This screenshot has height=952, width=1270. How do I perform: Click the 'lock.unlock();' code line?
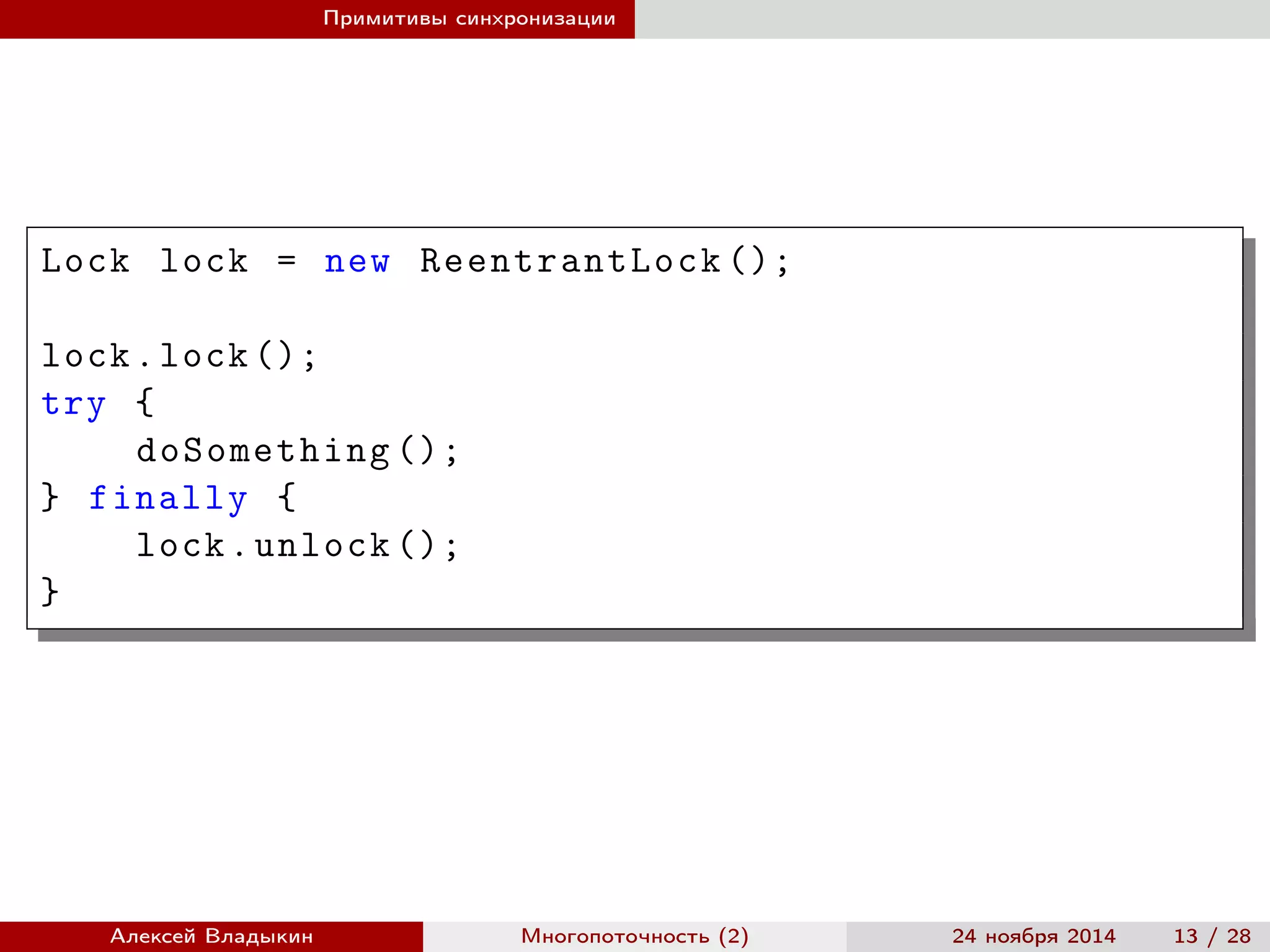point(297,545)
